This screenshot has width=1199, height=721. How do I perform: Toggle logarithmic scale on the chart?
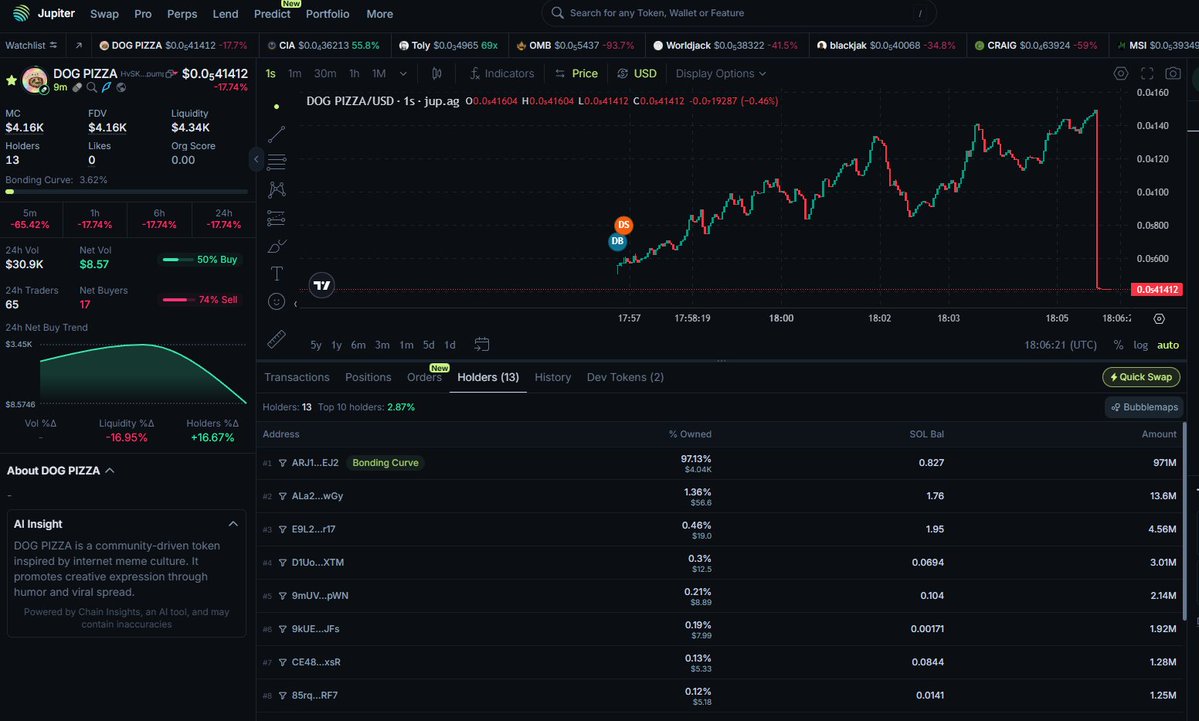[x=1141, y=344]
